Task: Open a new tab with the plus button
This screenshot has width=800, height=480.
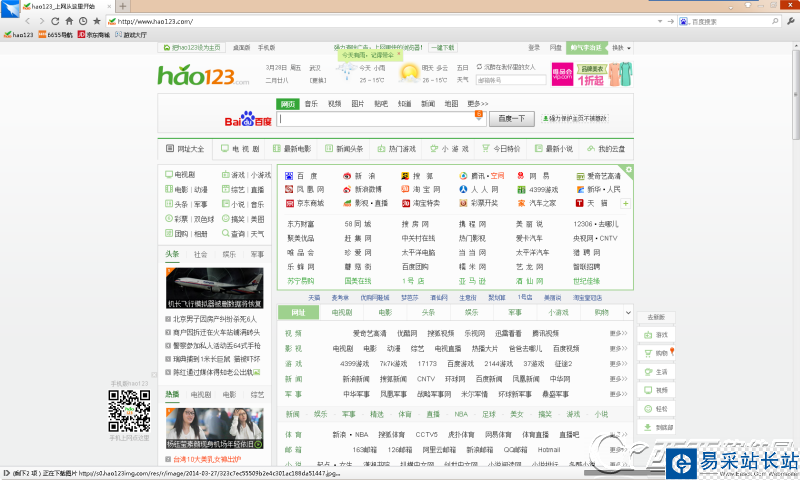Action: [122, 7]
